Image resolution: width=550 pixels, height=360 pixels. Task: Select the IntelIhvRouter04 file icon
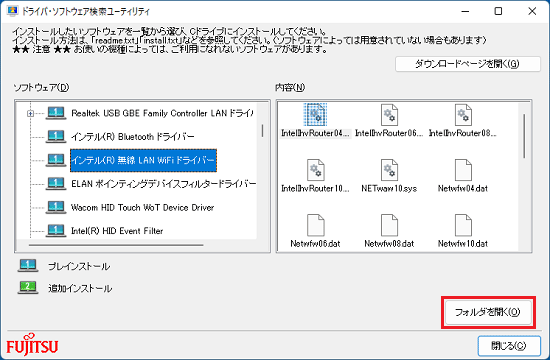point(315,114)
